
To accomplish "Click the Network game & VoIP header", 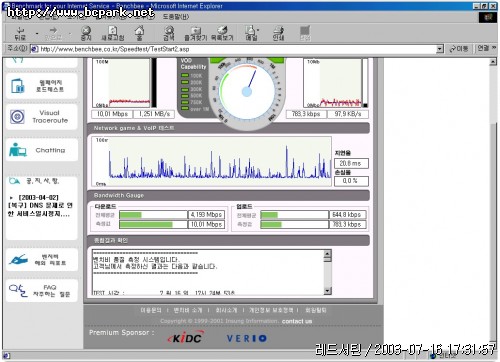I will tap(228, 128).
